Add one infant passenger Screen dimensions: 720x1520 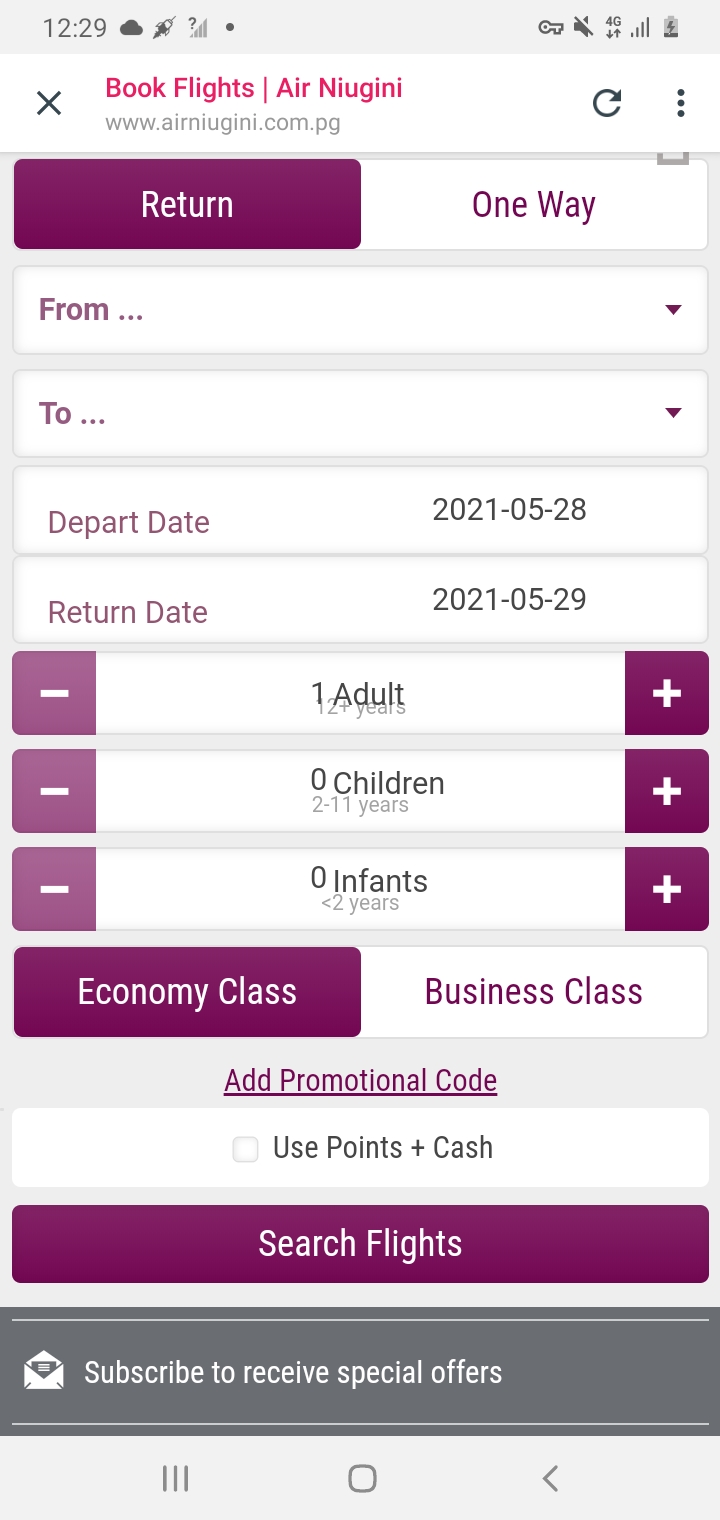[666, 889]
